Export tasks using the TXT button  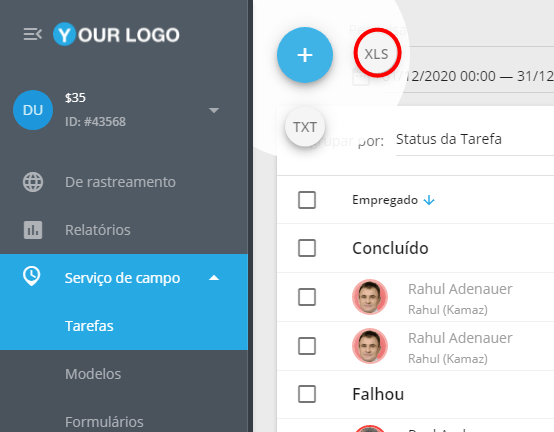tap(305, 127)
